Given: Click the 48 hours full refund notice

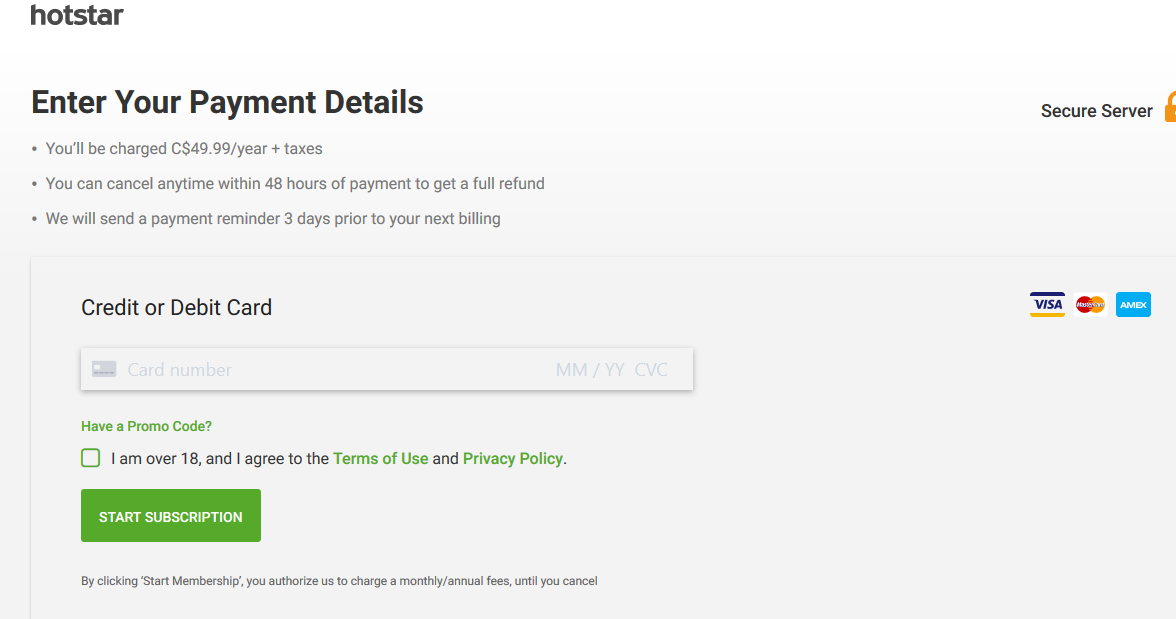Looking at the screenshot, I should 295,184.
